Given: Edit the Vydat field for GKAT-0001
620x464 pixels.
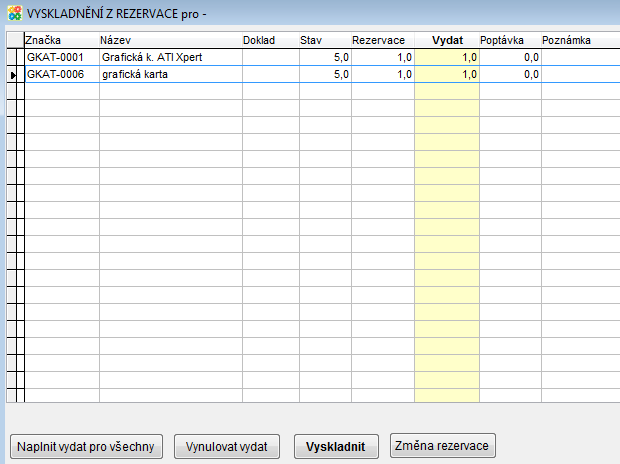Looking at the screenshot, I should (x=447, y=57).
